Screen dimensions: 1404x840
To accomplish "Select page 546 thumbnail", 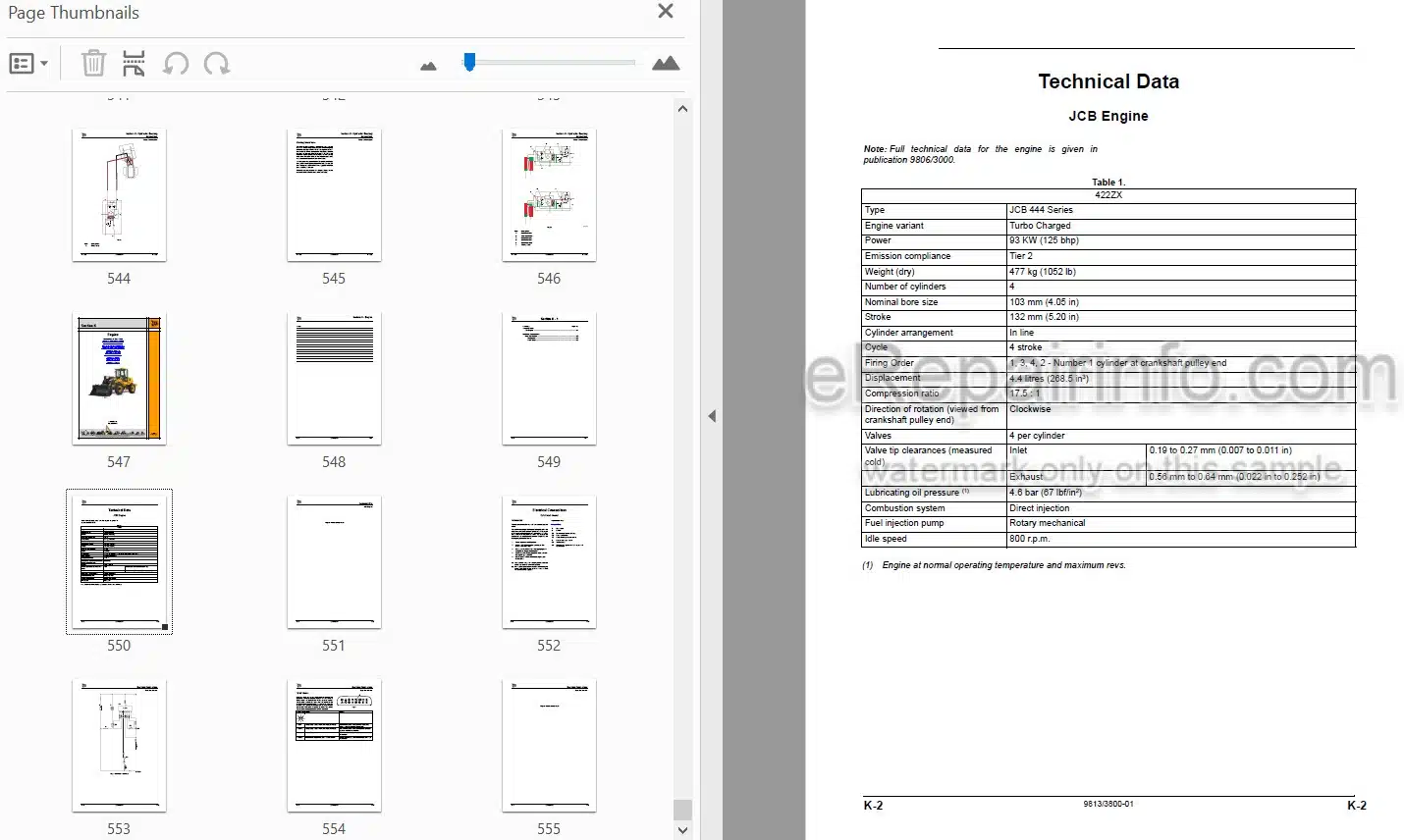I will [x=549, y=195].
